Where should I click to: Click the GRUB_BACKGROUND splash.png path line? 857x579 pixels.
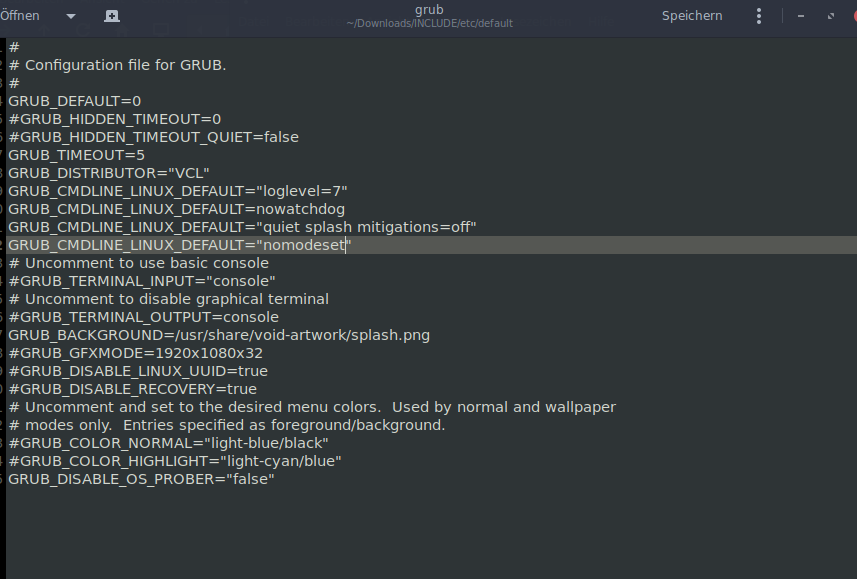219,335
